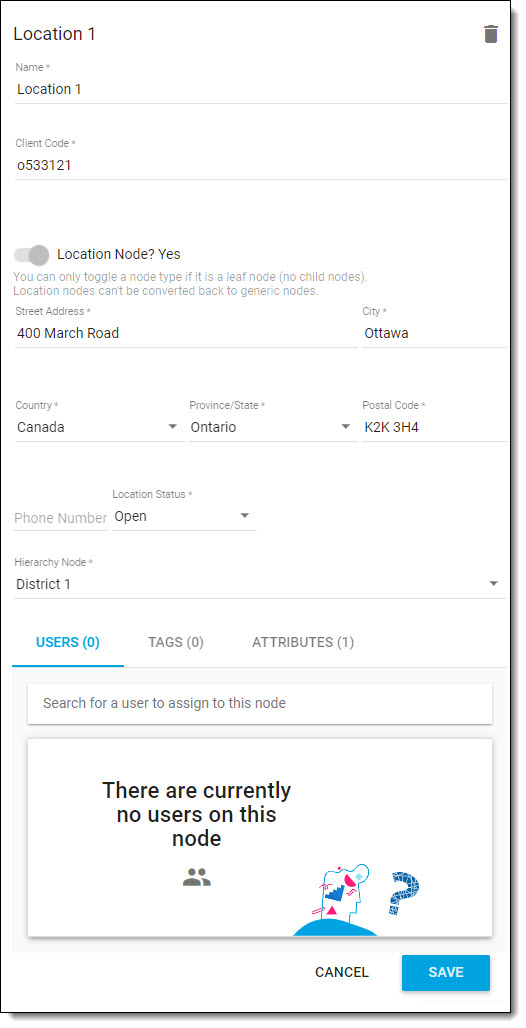Click the question mark illustration

pos(403,892)
